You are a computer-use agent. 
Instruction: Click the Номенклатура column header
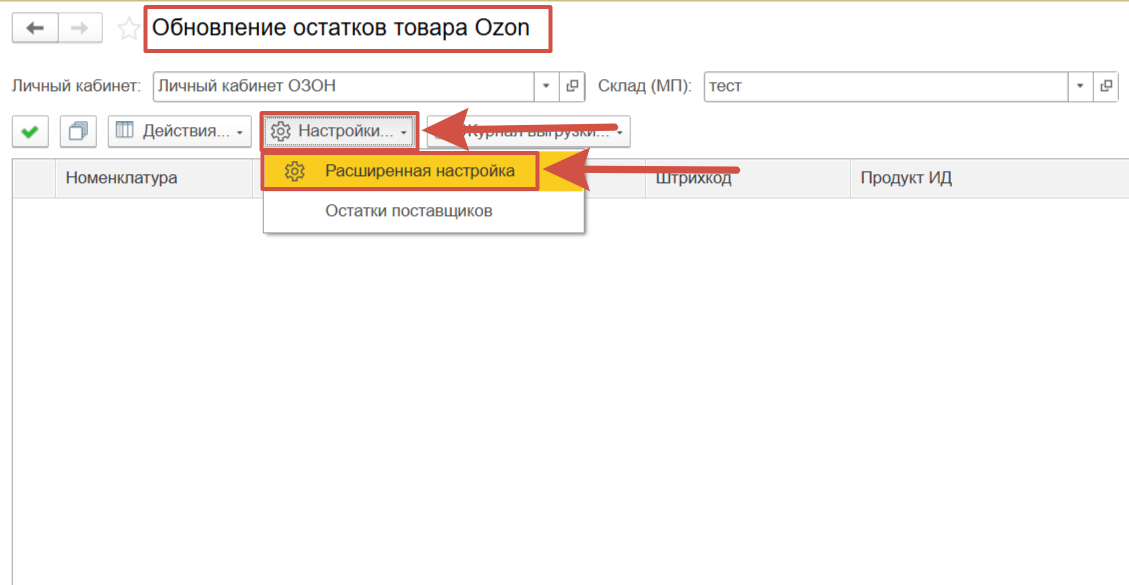pyautogui.click(x=122, y=178)
